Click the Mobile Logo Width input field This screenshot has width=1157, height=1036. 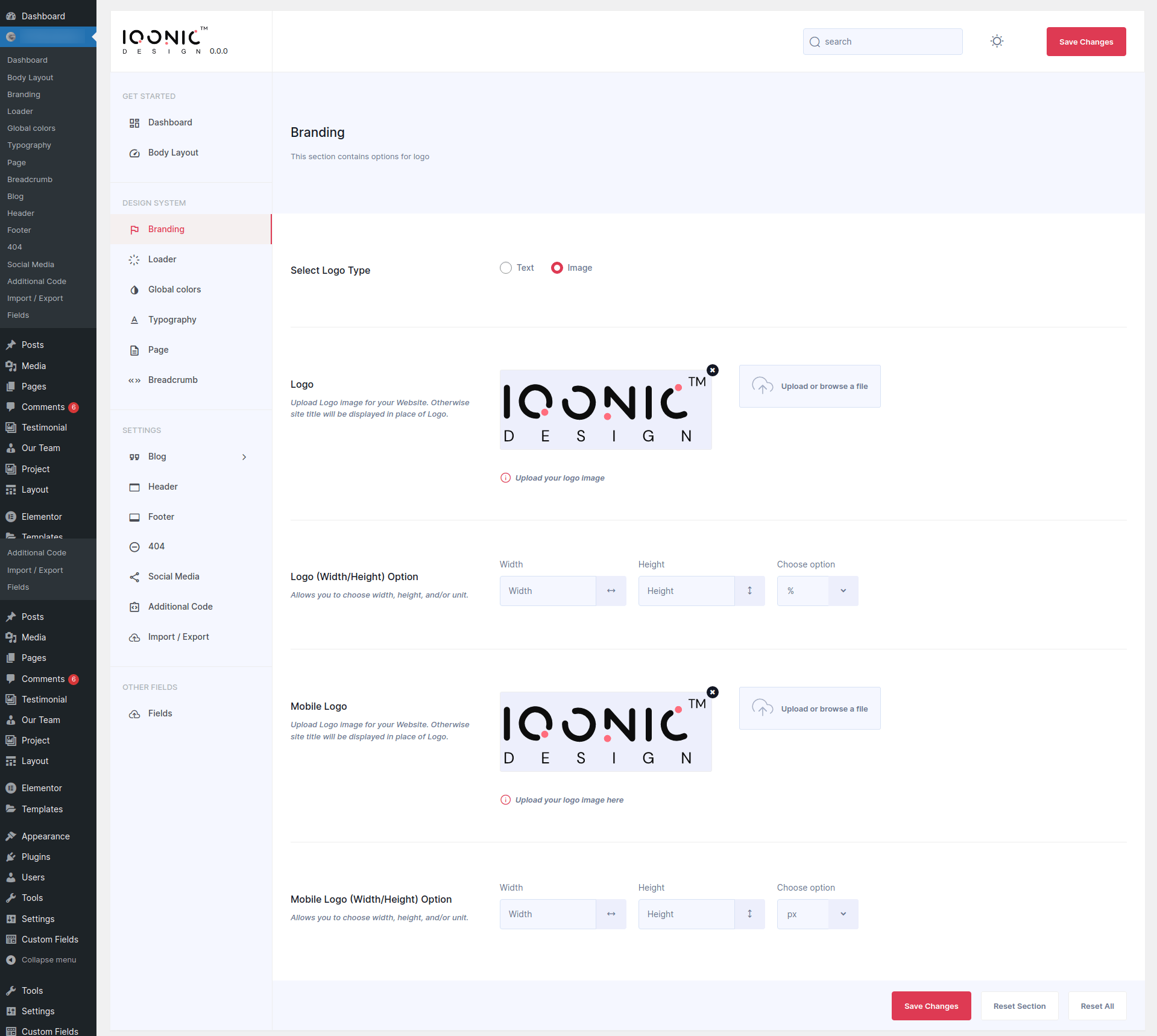[x=547, y=914]
